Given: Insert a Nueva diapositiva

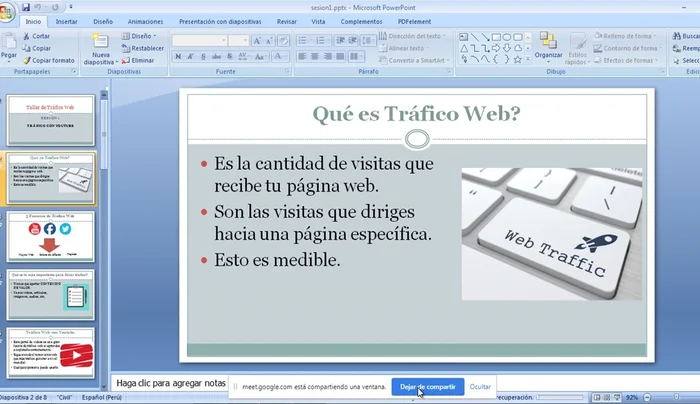Looking at the screenshot, I should click(x=100, y=50).
